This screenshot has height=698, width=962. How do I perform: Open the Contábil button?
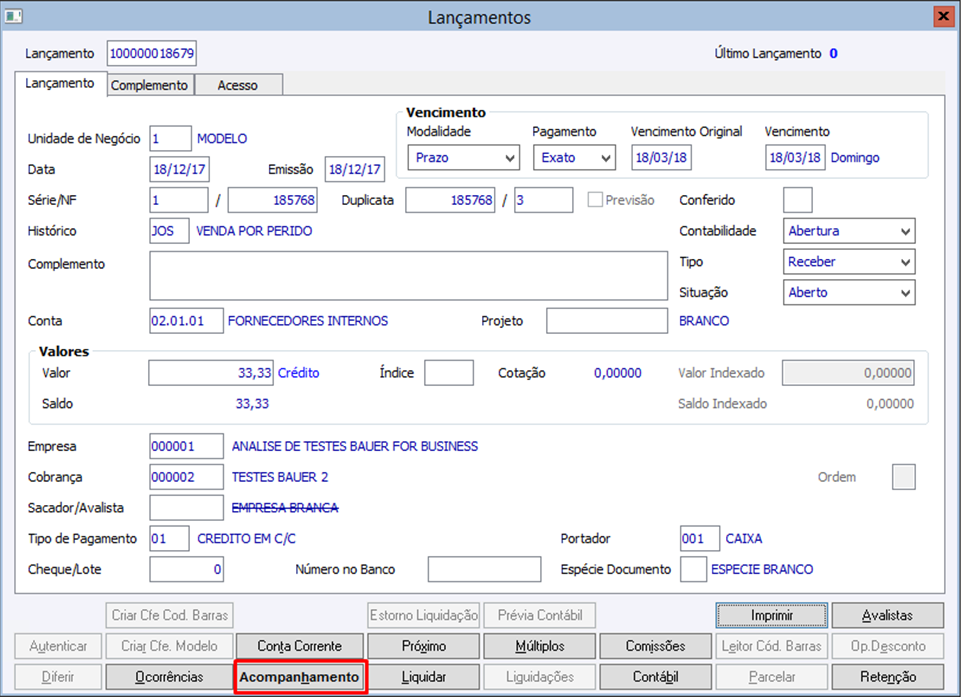click(655, 677)
